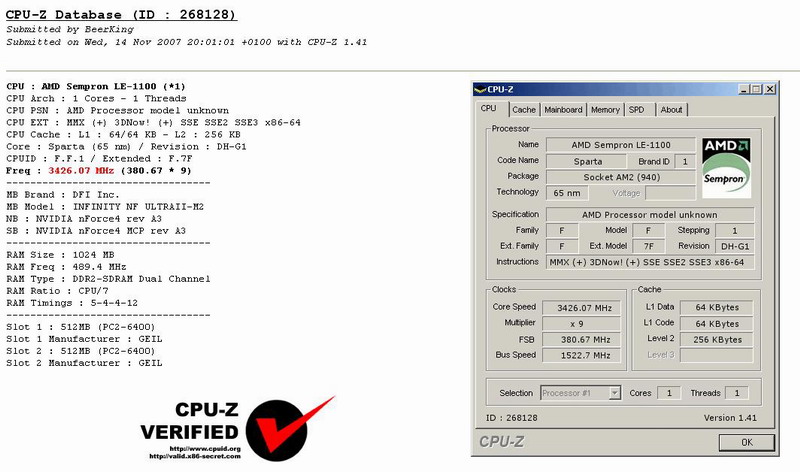Click the Revision field DH-G1
This screenshot has width=800, height=472.
734,246
